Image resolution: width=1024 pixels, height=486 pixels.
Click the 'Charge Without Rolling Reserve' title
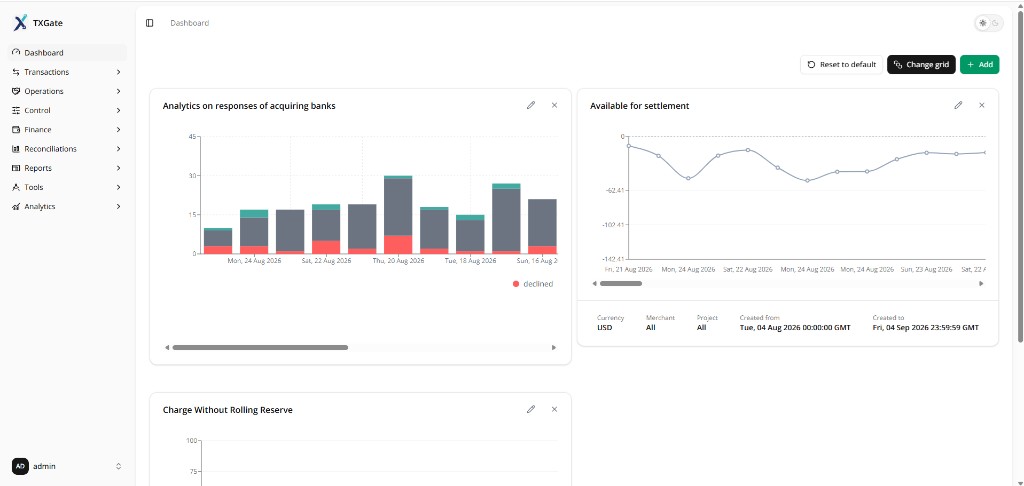tap(227, 410)
